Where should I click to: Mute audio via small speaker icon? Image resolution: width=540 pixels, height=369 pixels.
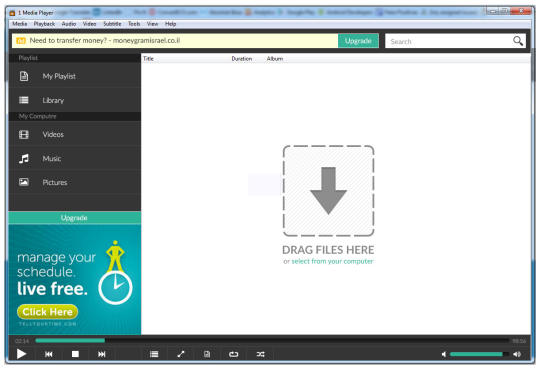point(444,354)
